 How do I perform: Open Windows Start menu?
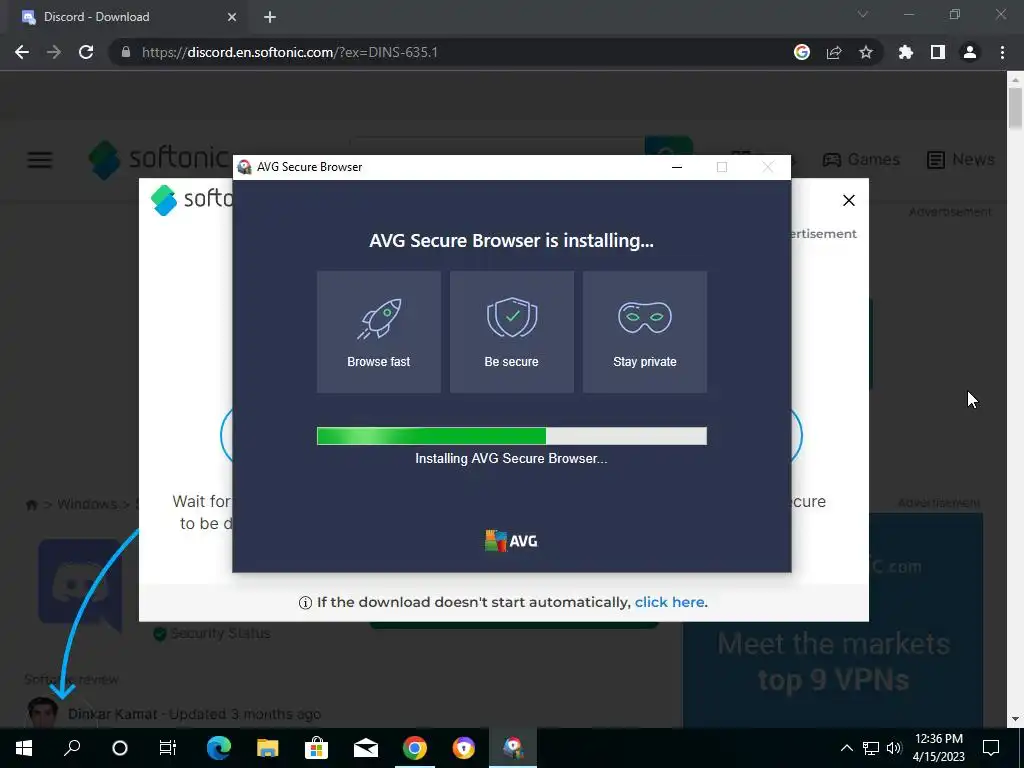click(x=24, y=748)
